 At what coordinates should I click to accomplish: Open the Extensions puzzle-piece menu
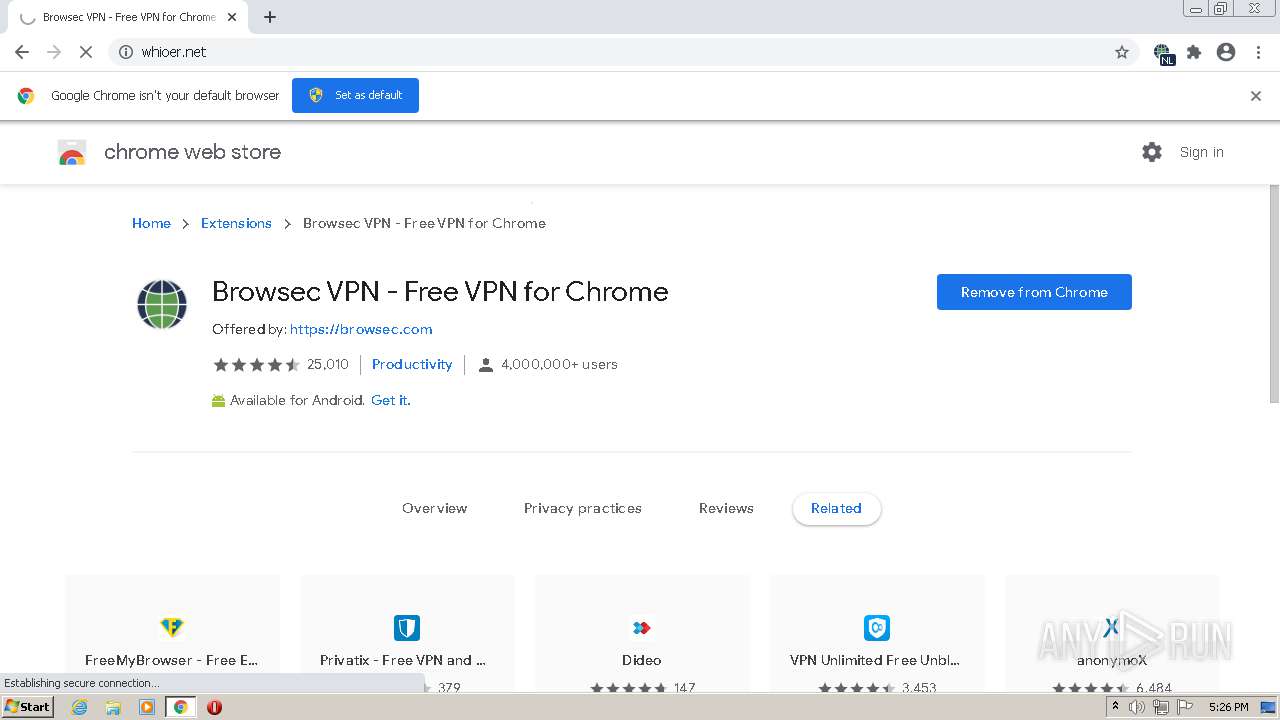(1194, 52)
